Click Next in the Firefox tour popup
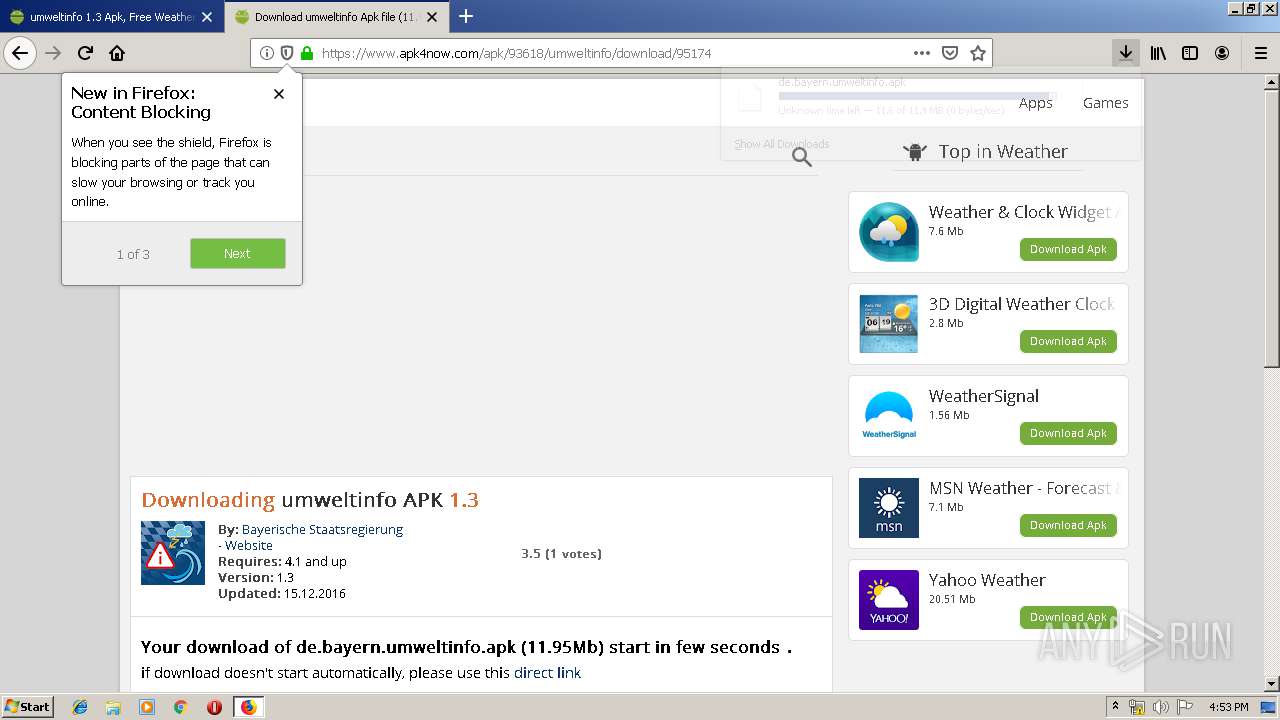 [x=238, y=254]
